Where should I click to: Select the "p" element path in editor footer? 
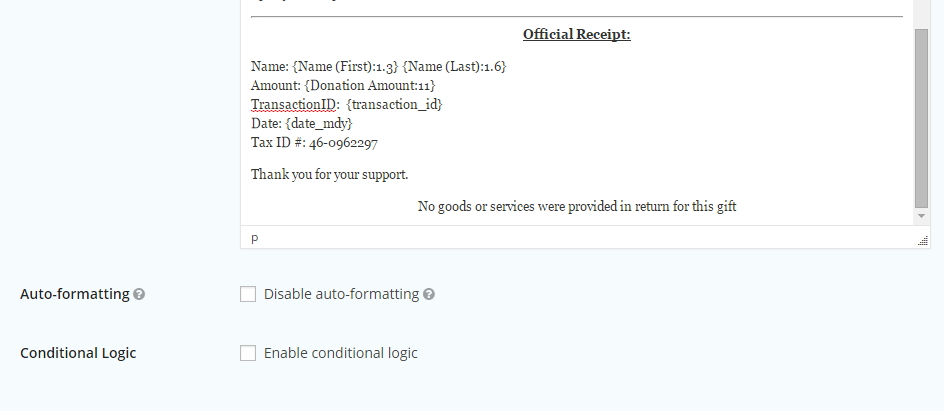[255, 238]
